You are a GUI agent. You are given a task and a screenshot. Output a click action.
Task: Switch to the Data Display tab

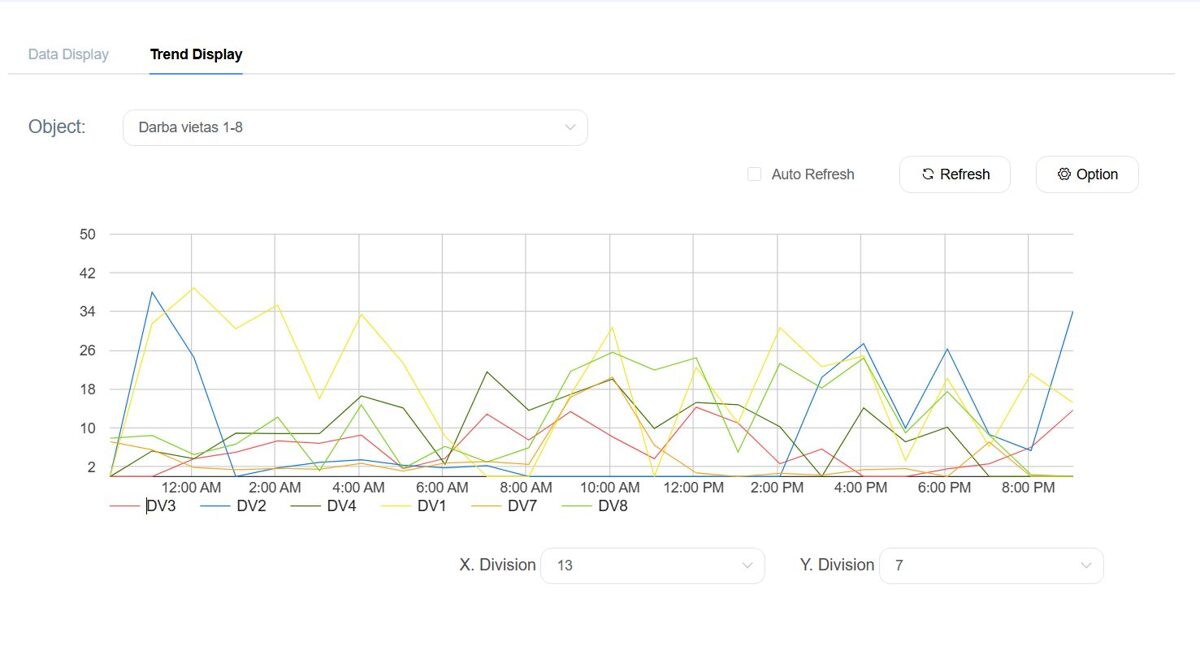(68, 54)
